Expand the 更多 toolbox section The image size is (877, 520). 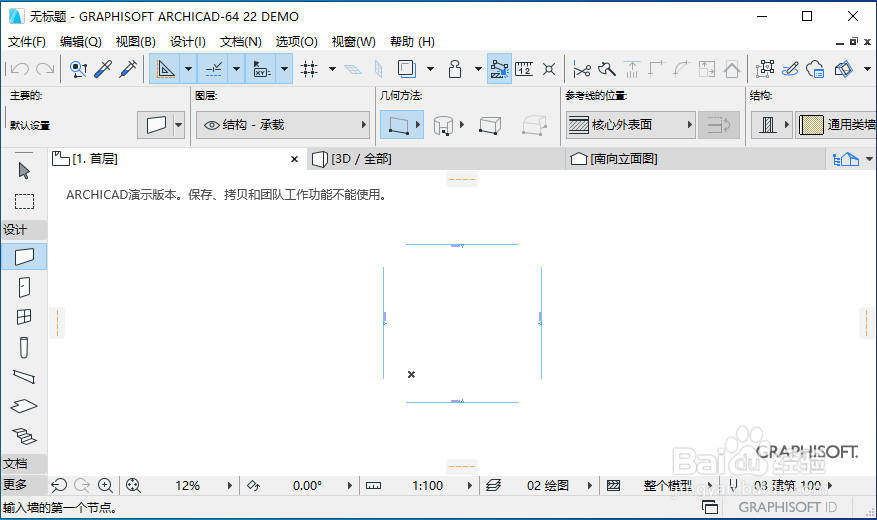tap(24, 484)
